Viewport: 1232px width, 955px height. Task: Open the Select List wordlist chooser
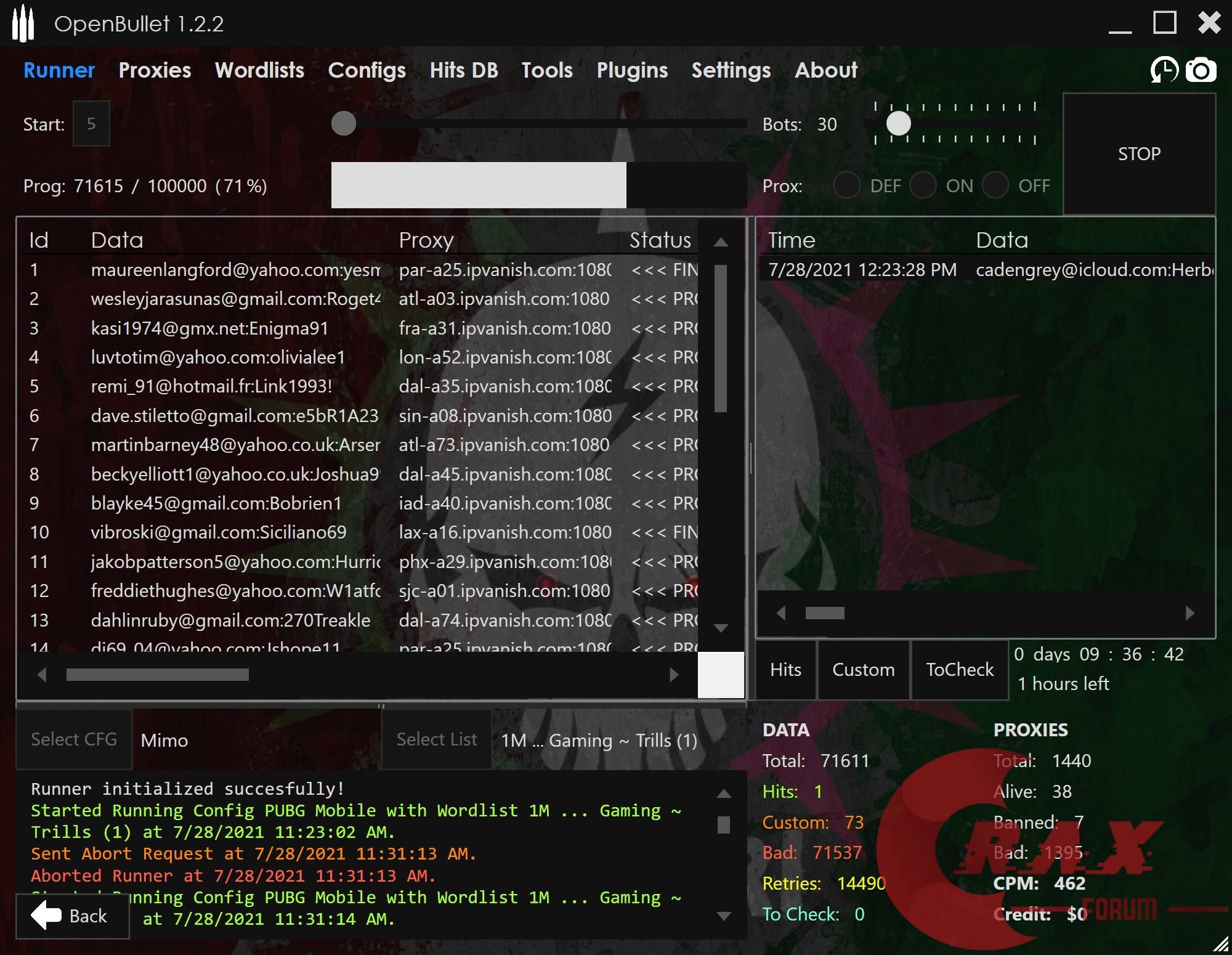point(436,739)
